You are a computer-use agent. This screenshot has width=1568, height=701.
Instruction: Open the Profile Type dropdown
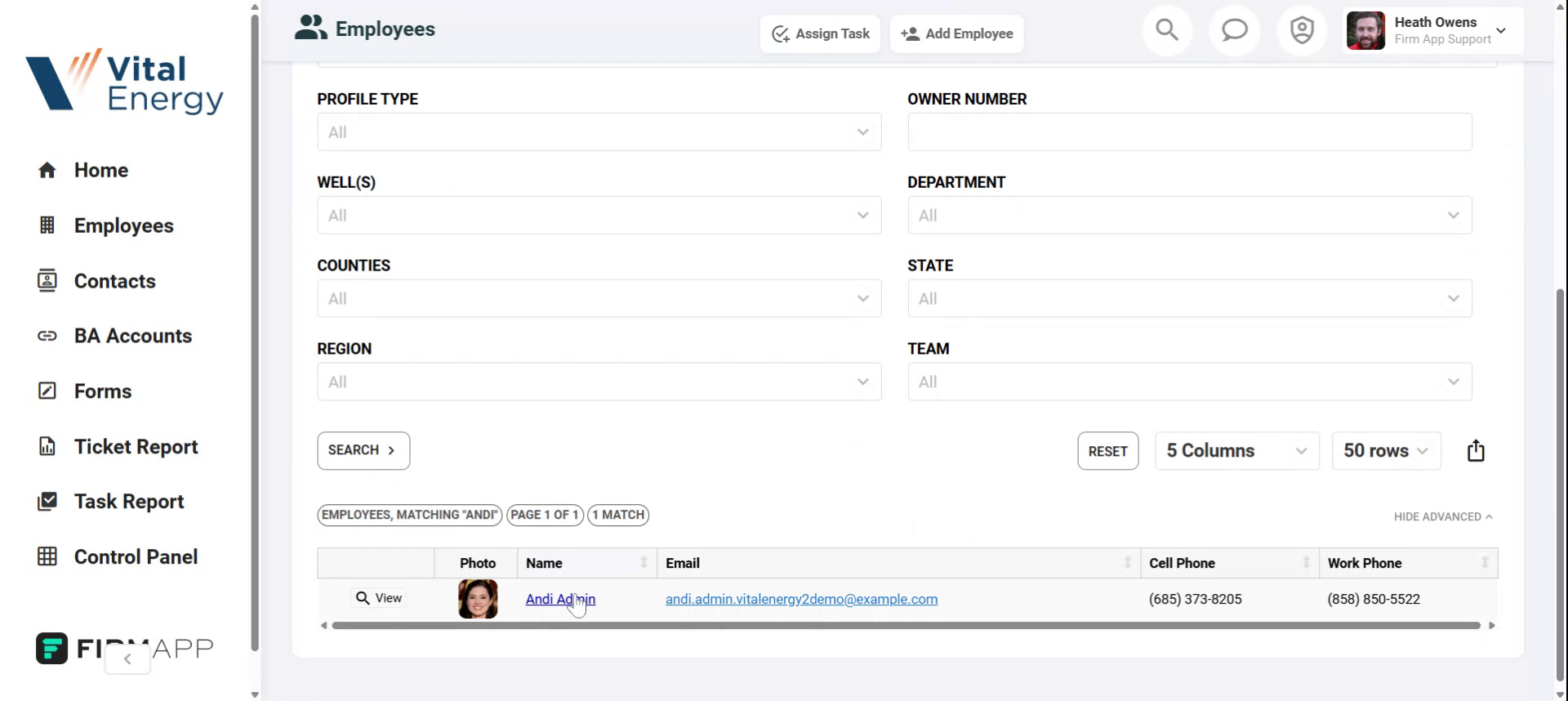click(599, 132)
